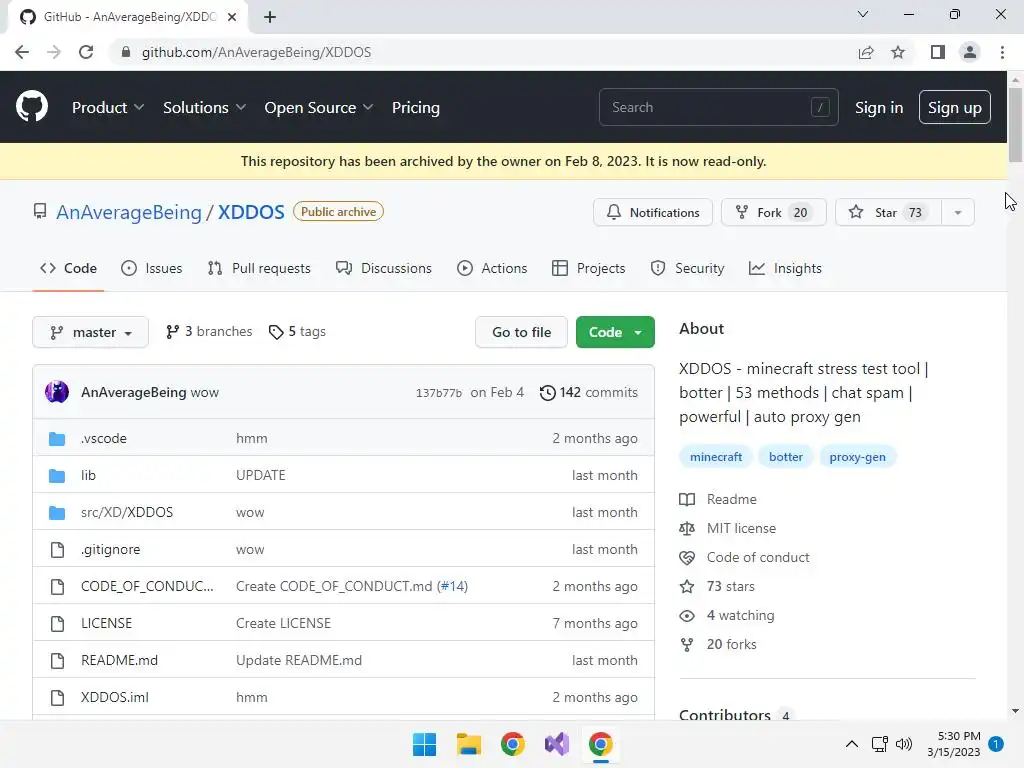Image resolution: width=1024 pixels, height=768 pixels.
Task: Switch to the Discussions tab
Action: [x=384, y=268]
